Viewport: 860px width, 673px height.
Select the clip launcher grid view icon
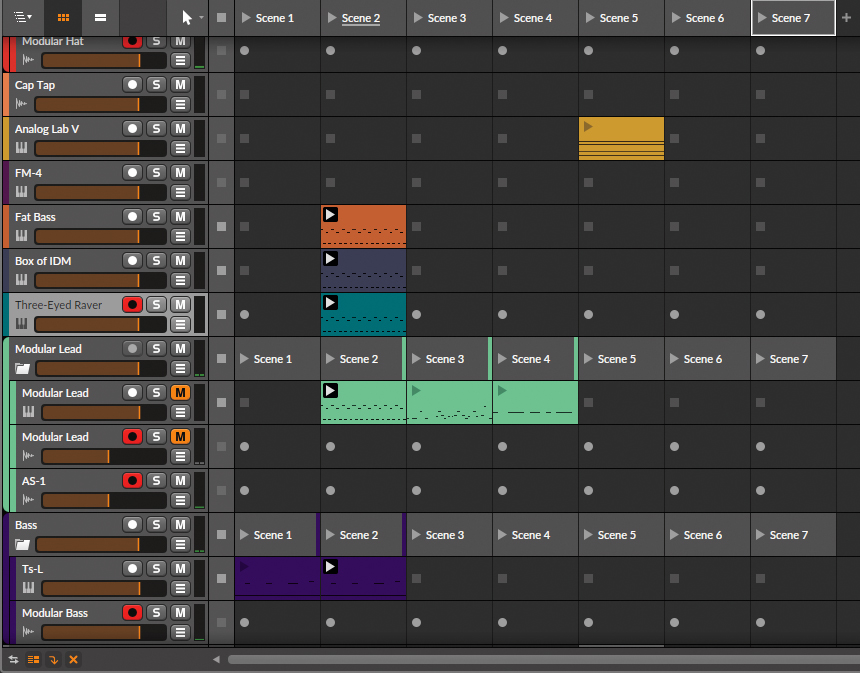pyautogui.click(x=62, y=17)
